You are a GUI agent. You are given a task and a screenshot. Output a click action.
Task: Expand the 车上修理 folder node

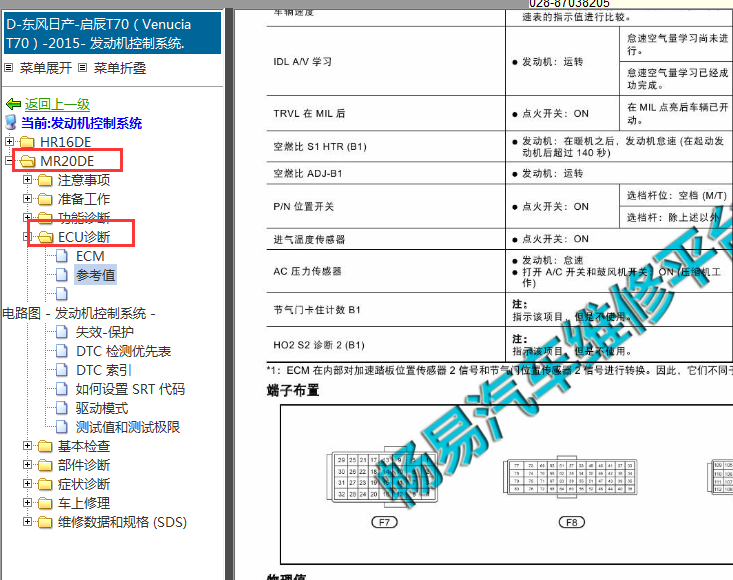28,503
